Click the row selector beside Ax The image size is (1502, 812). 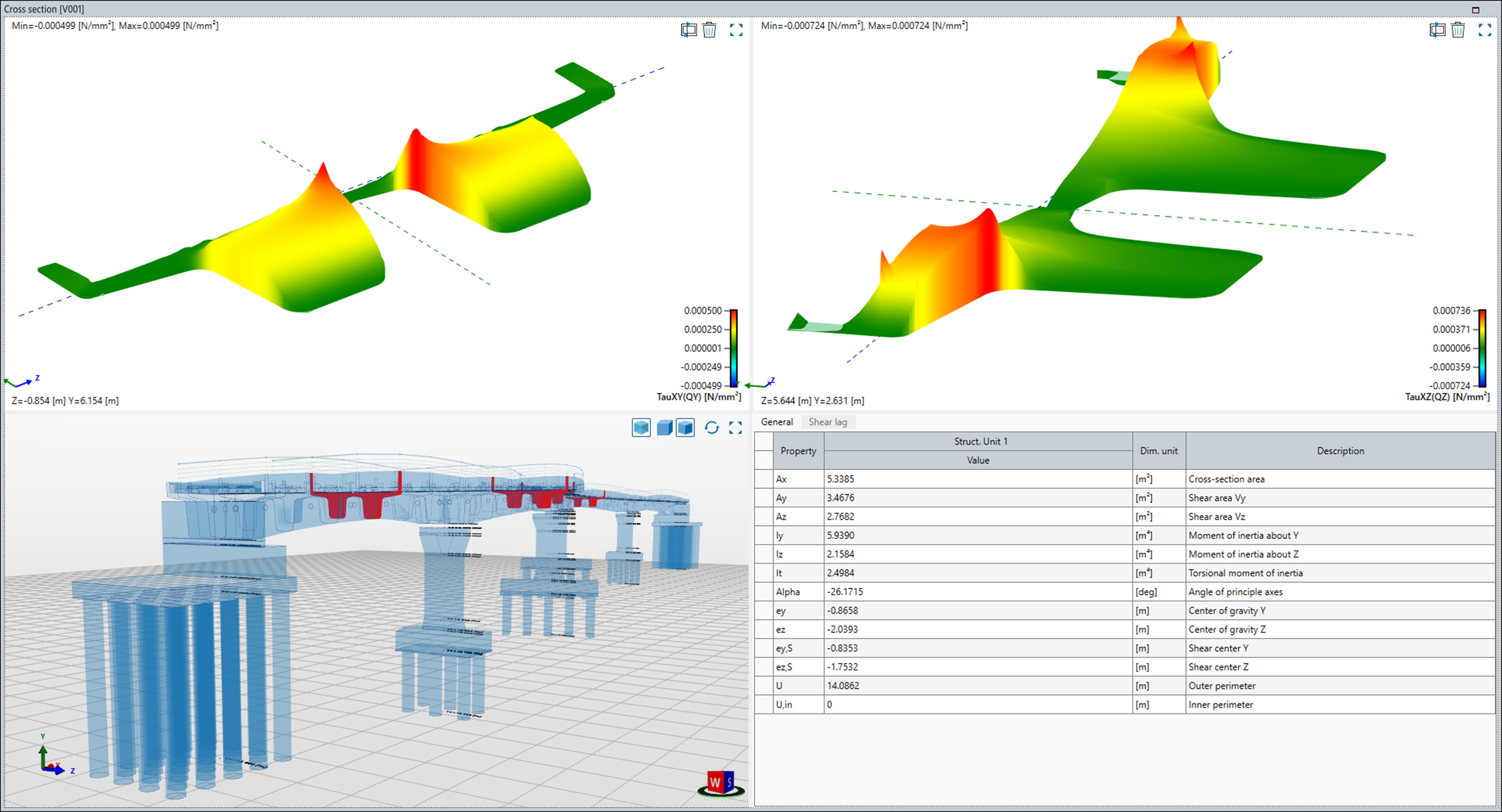pos(764,479)
